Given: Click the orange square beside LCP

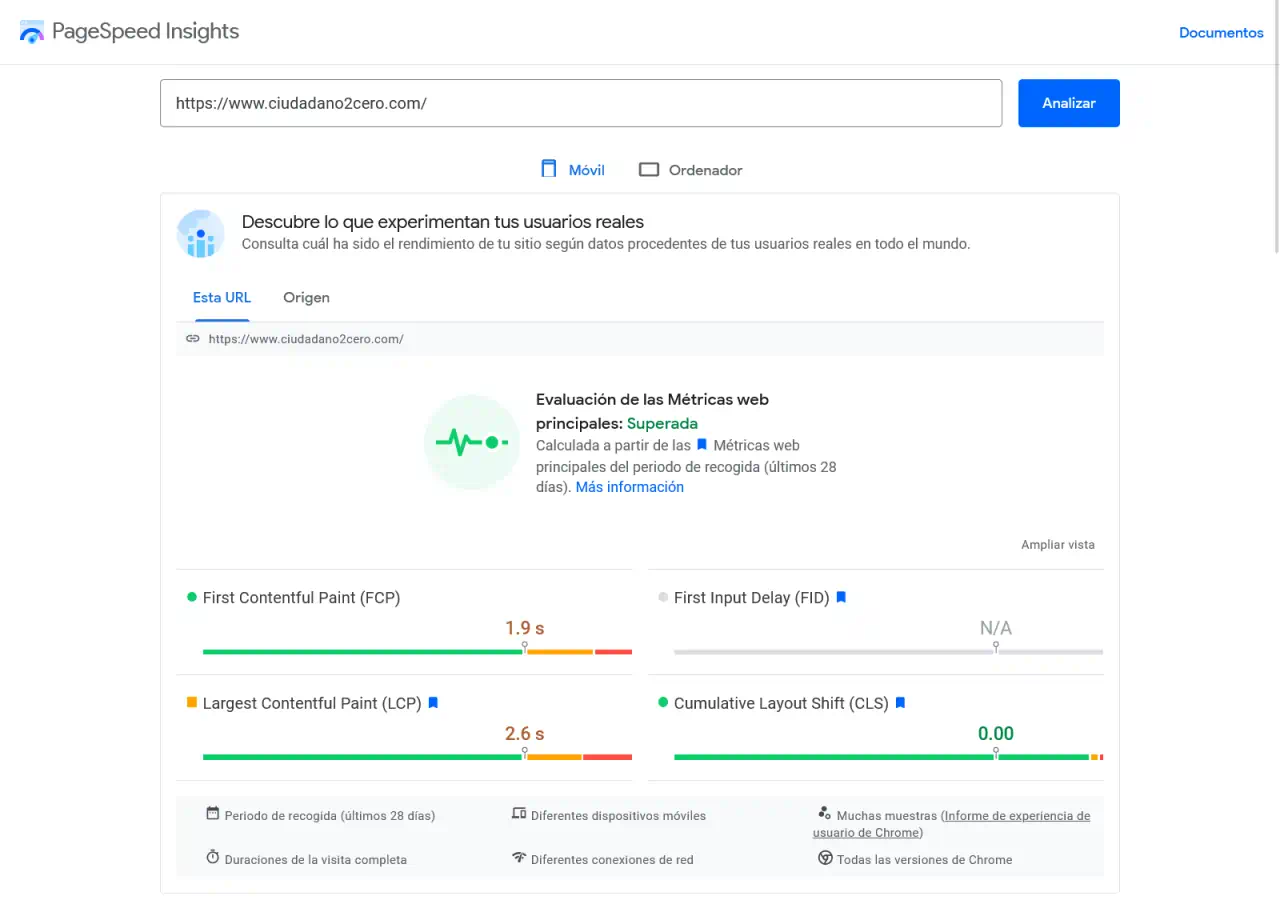Looking at the screenshot, I should point(192,703).
